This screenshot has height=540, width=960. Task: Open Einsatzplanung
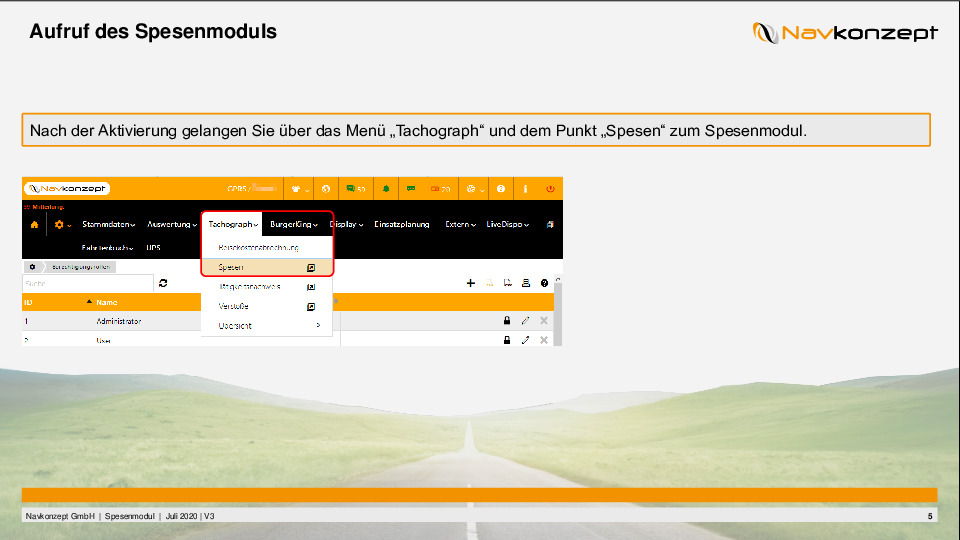(402, 225)
